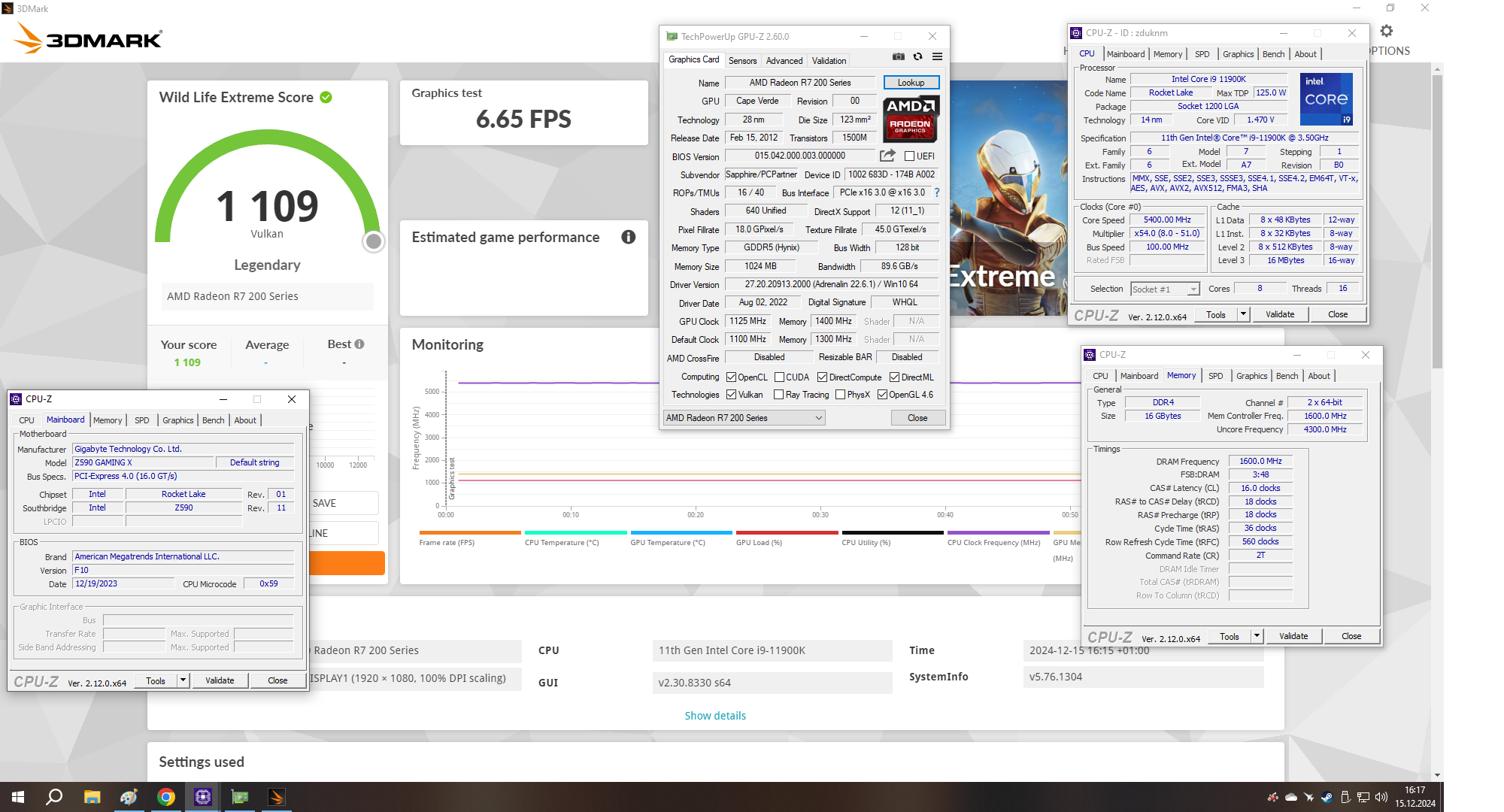Click the volume speaker tray icon
This screenshot has height=812, width=1504.
[1381, 797]
